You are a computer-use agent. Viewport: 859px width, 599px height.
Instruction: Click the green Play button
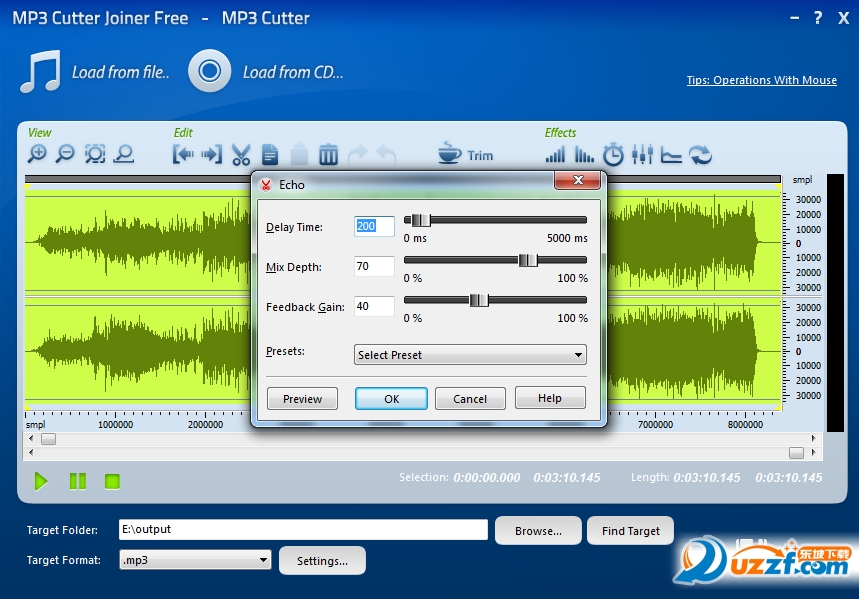41,482
